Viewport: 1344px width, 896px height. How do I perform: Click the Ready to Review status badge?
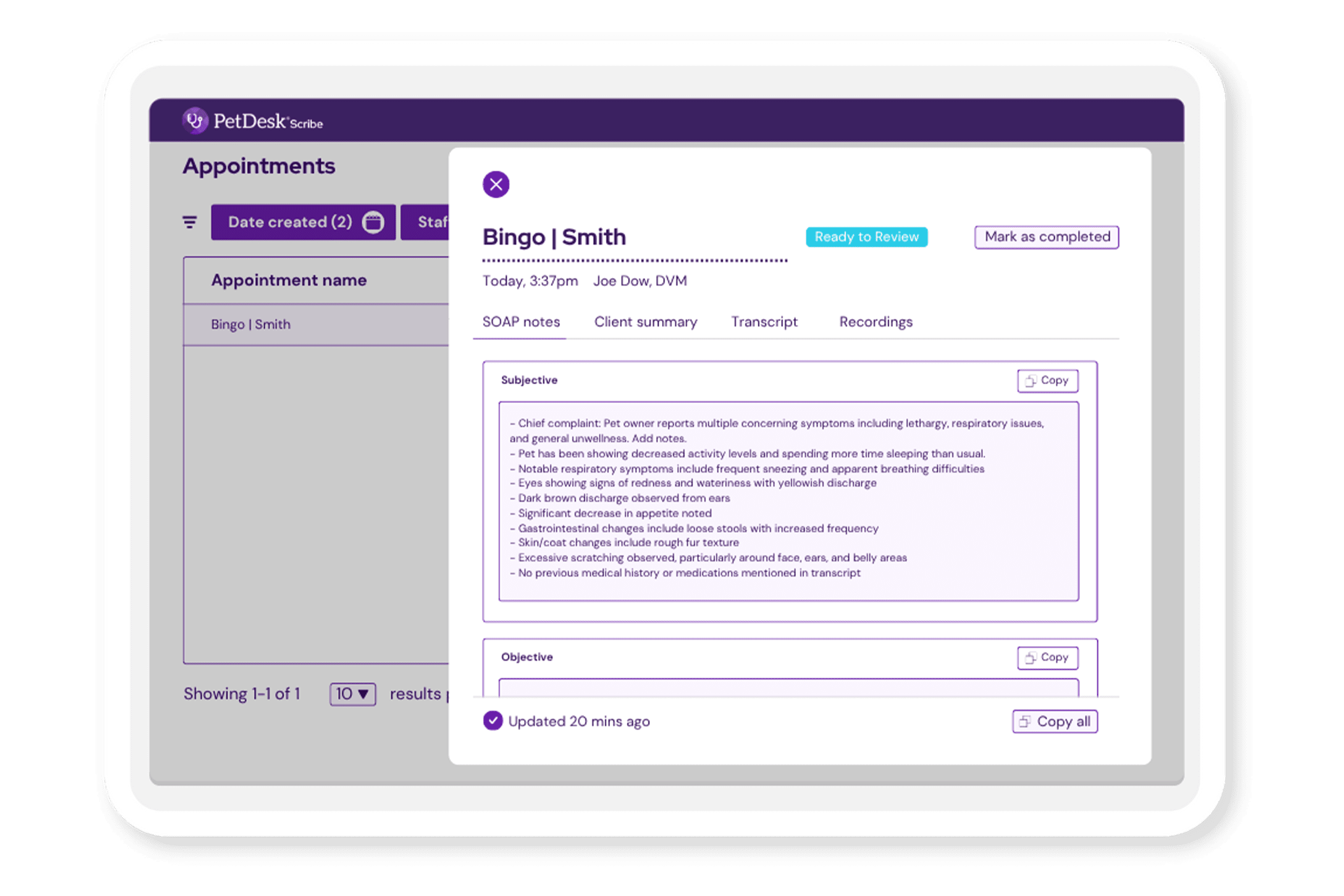[866, 237]
